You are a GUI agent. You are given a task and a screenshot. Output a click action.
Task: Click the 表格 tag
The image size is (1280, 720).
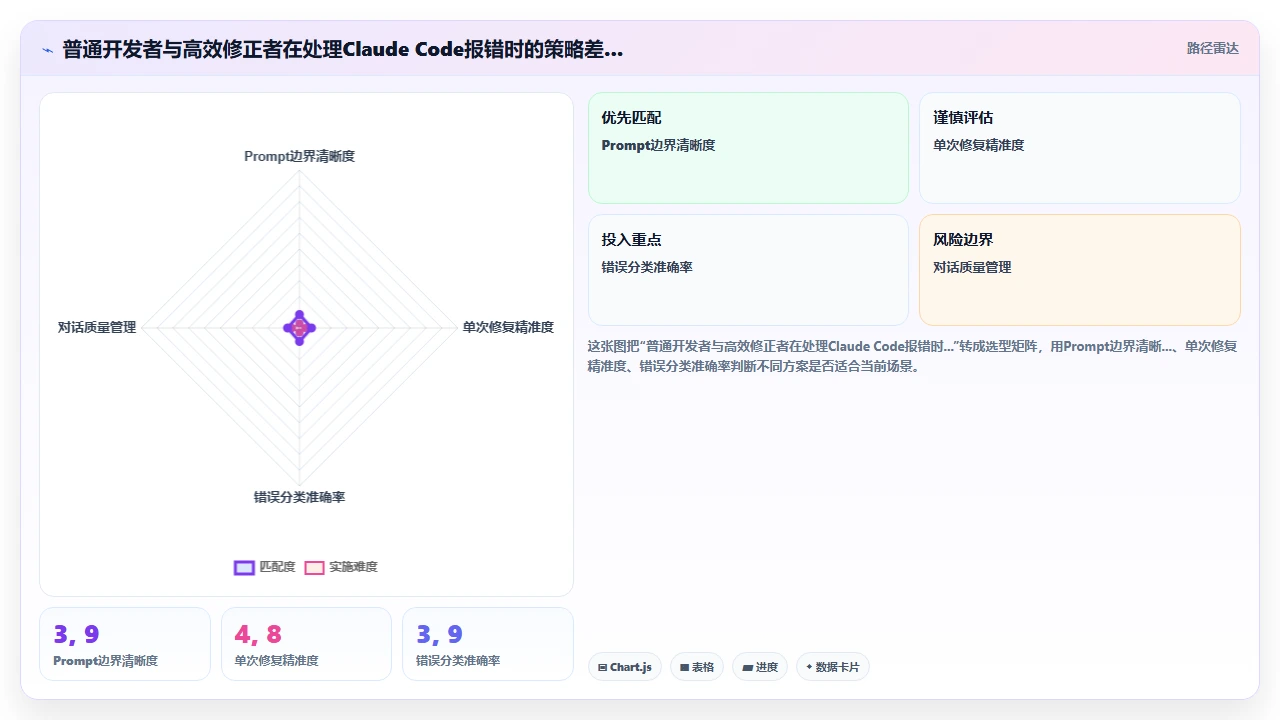(x=697, y=667)
